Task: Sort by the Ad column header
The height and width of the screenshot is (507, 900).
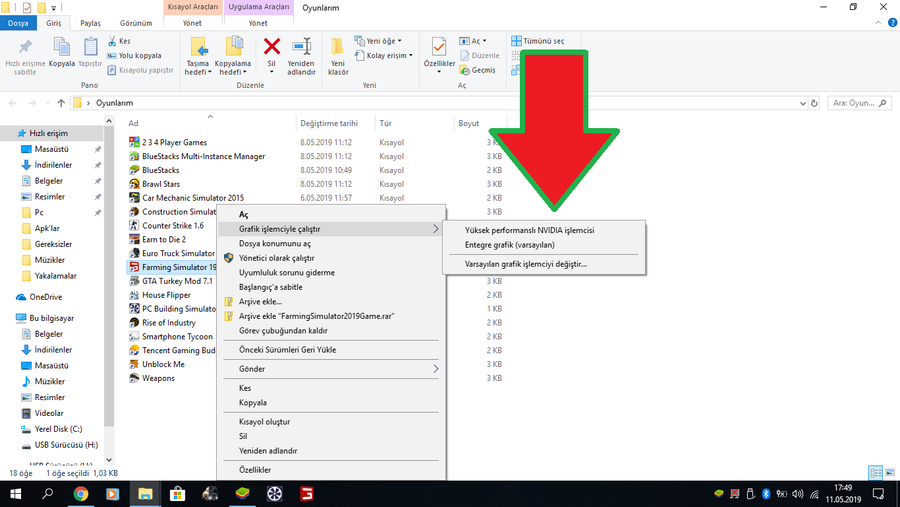Action: click(133, 123)
